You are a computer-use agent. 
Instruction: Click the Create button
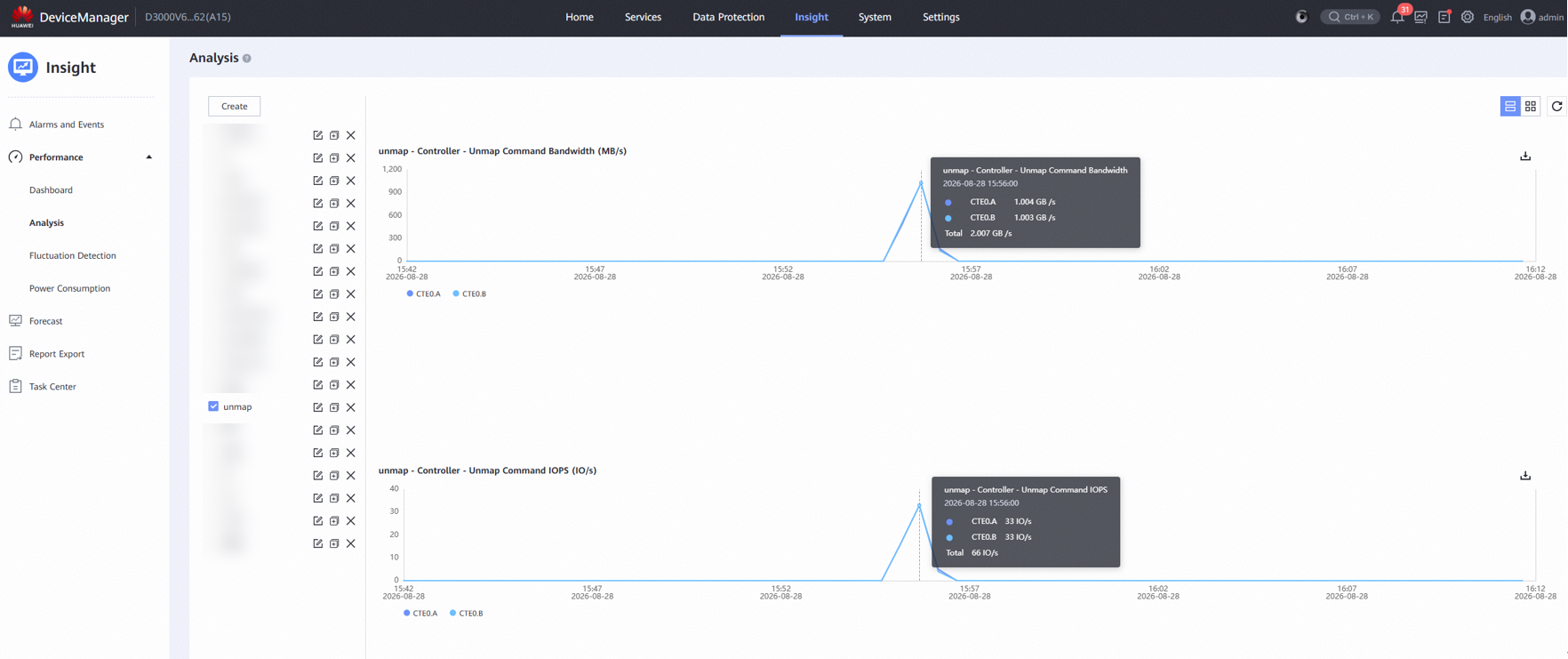click(x=235, y=106)
